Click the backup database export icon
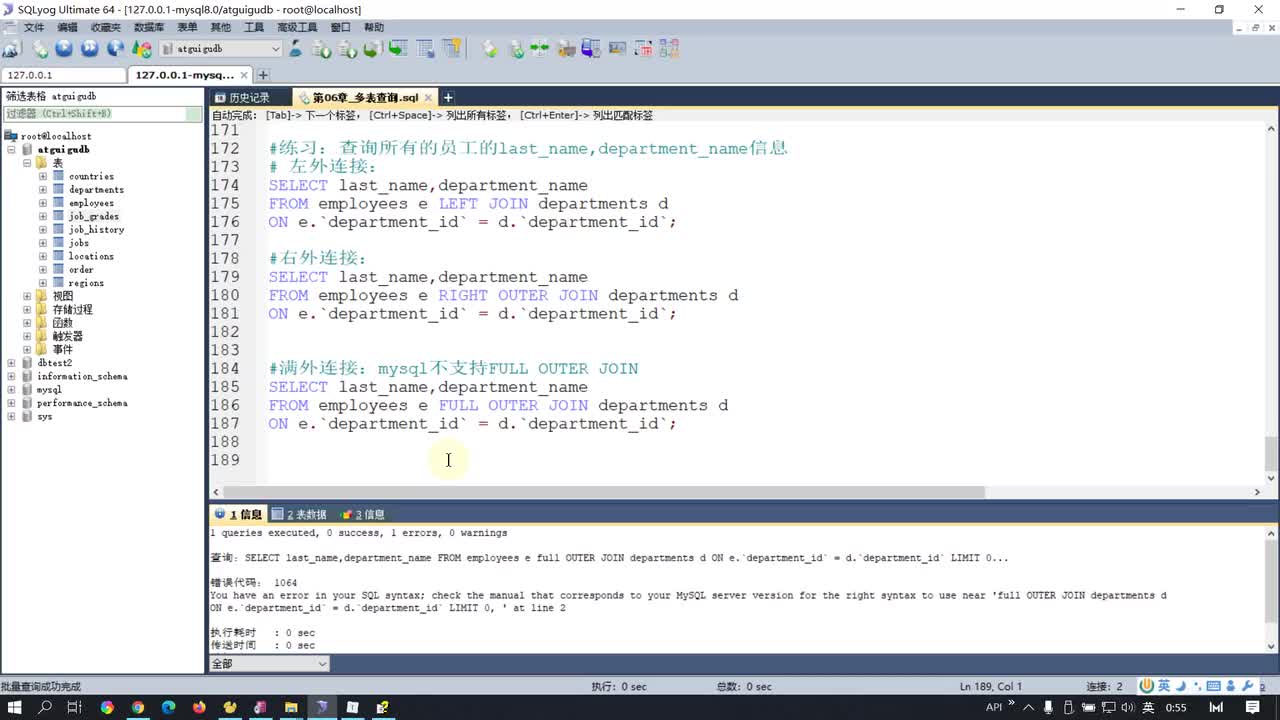 pyautogui.click(x=347, y=48)
